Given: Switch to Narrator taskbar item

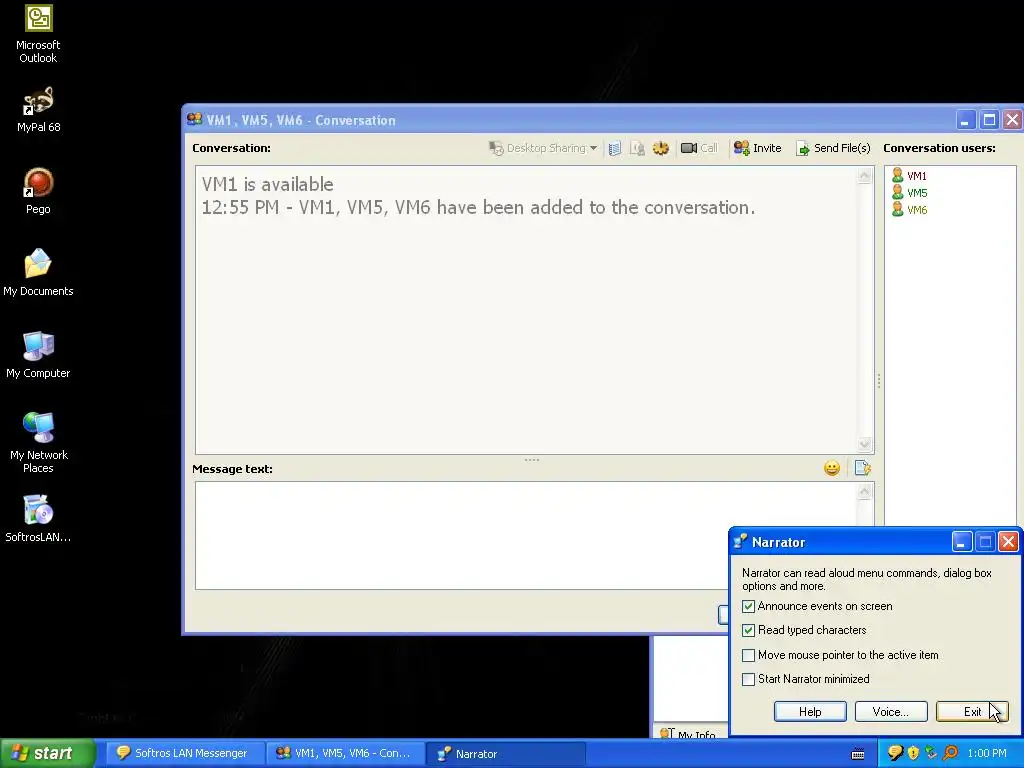Looking at the screenshot, I should pyautogui.click(x=505, y=754).
